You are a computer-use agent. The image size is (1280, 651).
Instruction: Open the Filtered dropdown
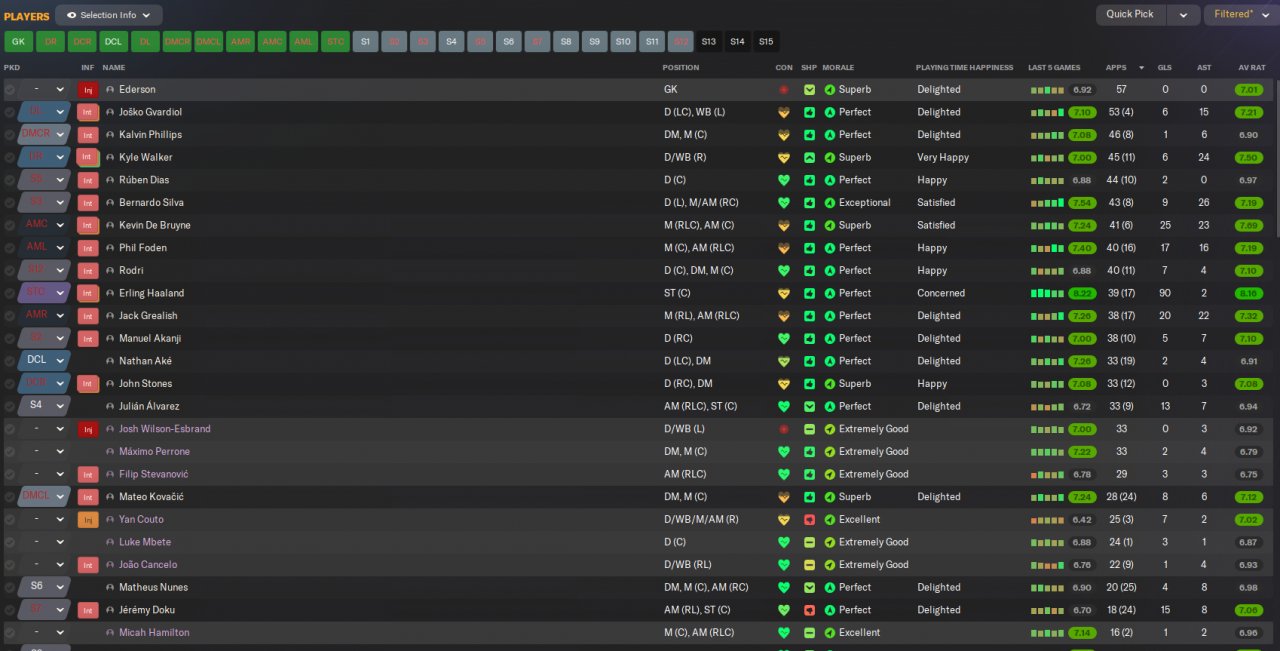pos(1239,15)
